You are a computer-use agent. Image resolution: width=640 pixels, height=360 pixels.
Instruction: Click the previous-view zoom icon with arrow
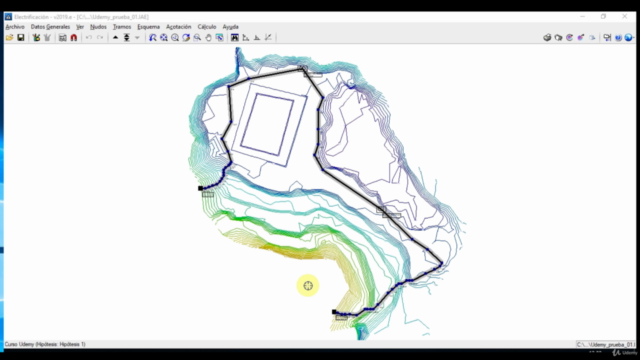pos(186,38)
